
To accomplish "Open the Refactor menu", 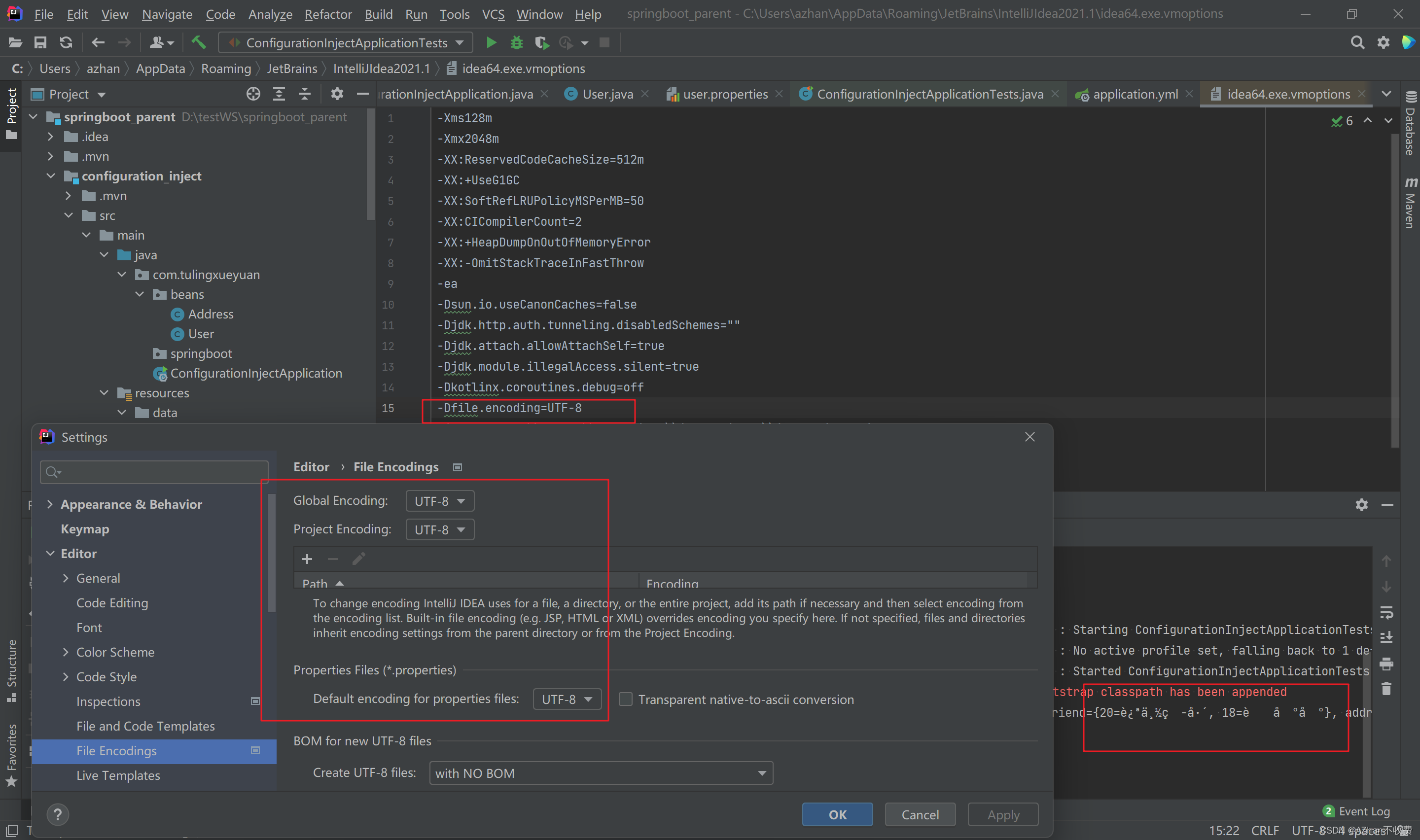I will 328,14.
